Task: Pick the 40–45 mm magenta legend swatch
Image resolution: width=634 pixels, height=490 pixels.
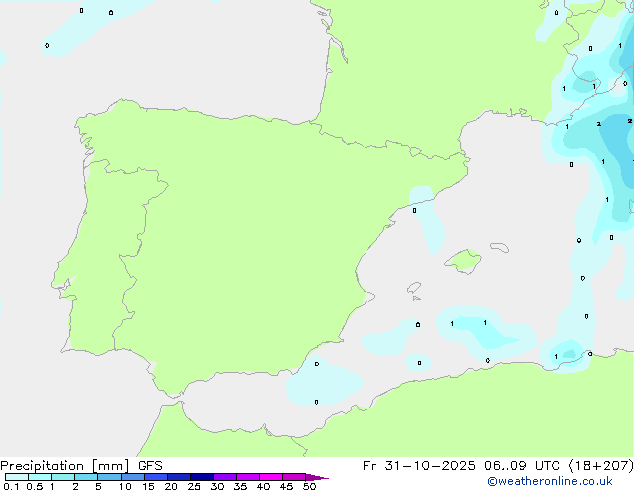Action: click(271, 477)
